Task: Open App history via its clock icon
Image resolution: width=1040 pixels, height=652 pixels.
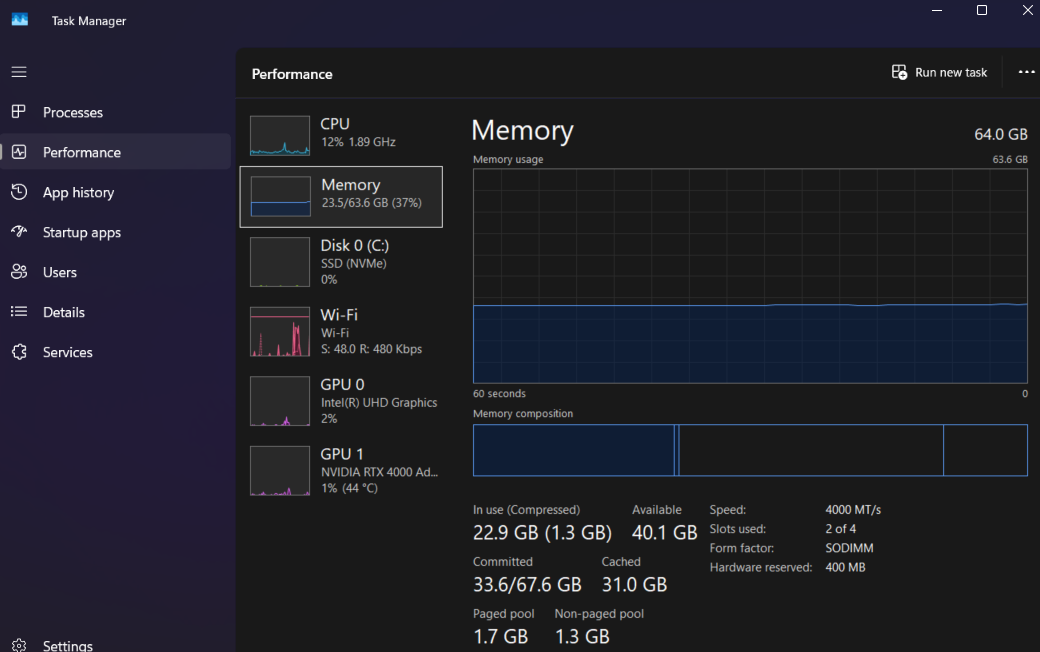Action: (19, 192)
